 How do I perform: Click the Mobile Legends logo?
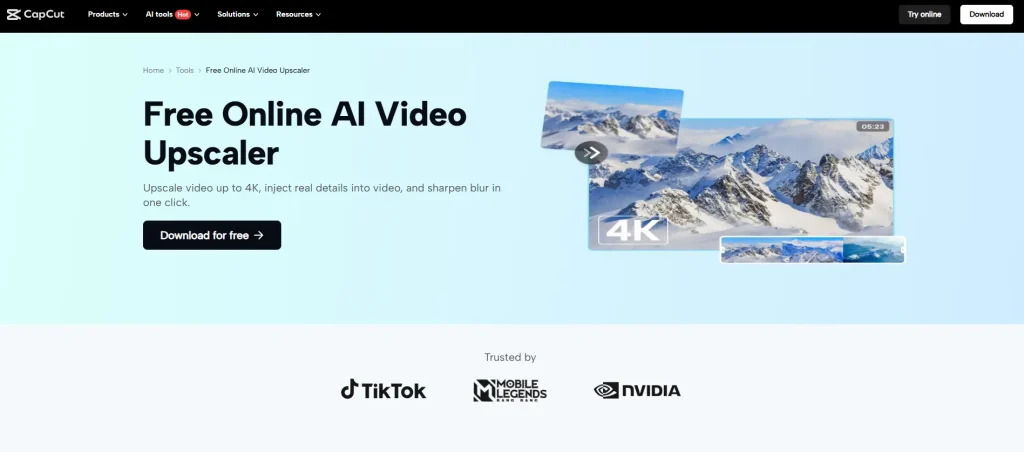[510, 391]
